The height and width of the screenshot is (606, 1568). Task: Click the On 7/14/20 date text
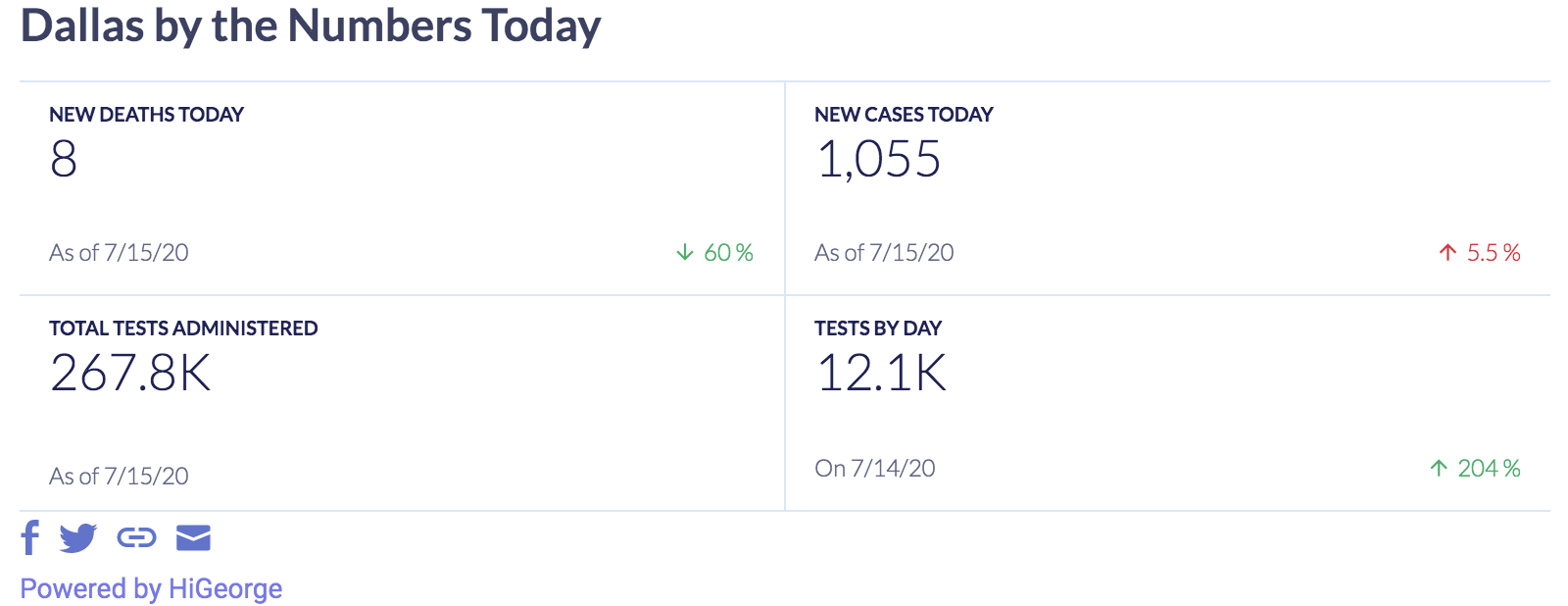(x=874, y=469)
